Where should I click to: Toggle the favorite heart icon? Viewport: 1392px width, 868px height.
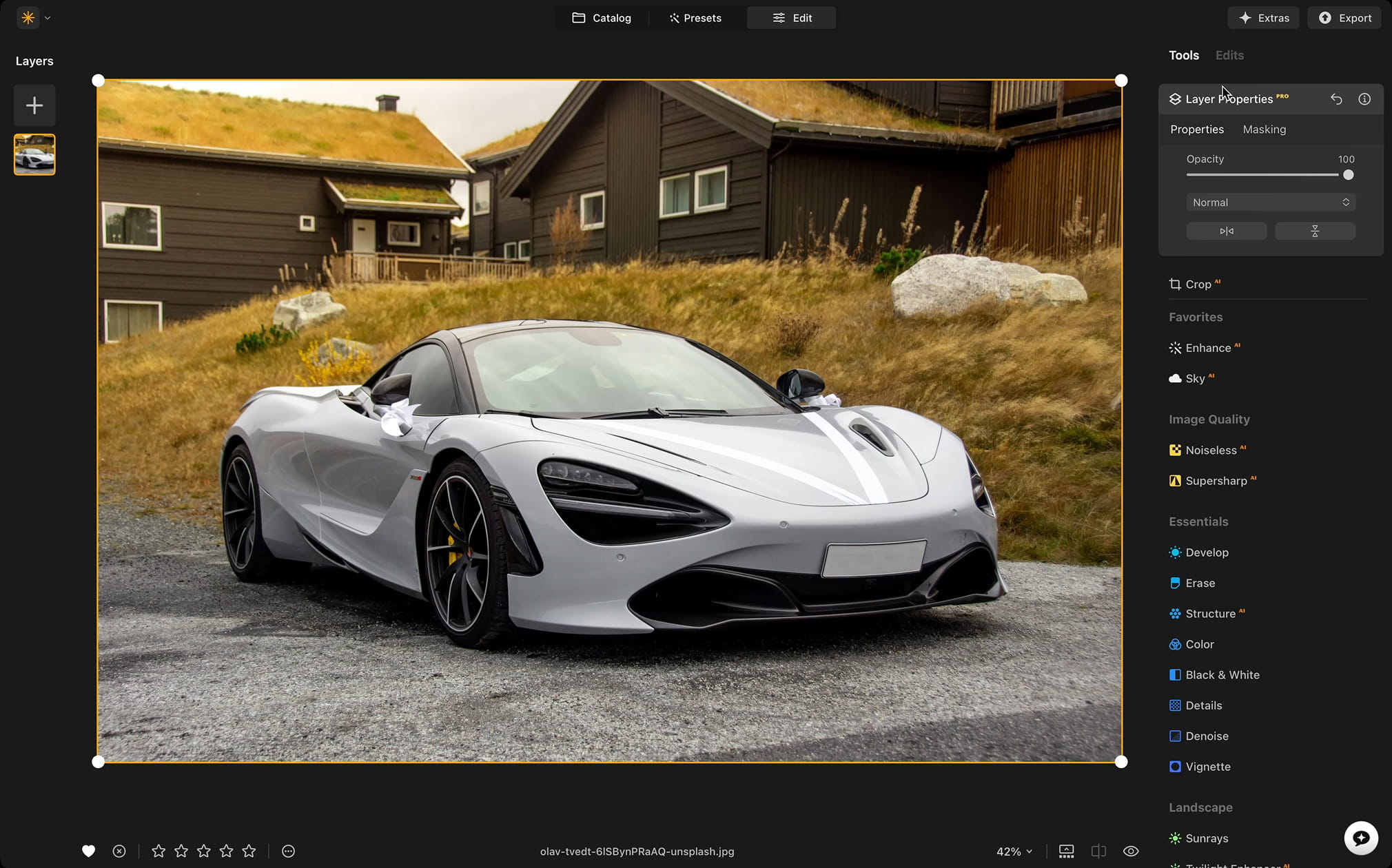(88, 851)
